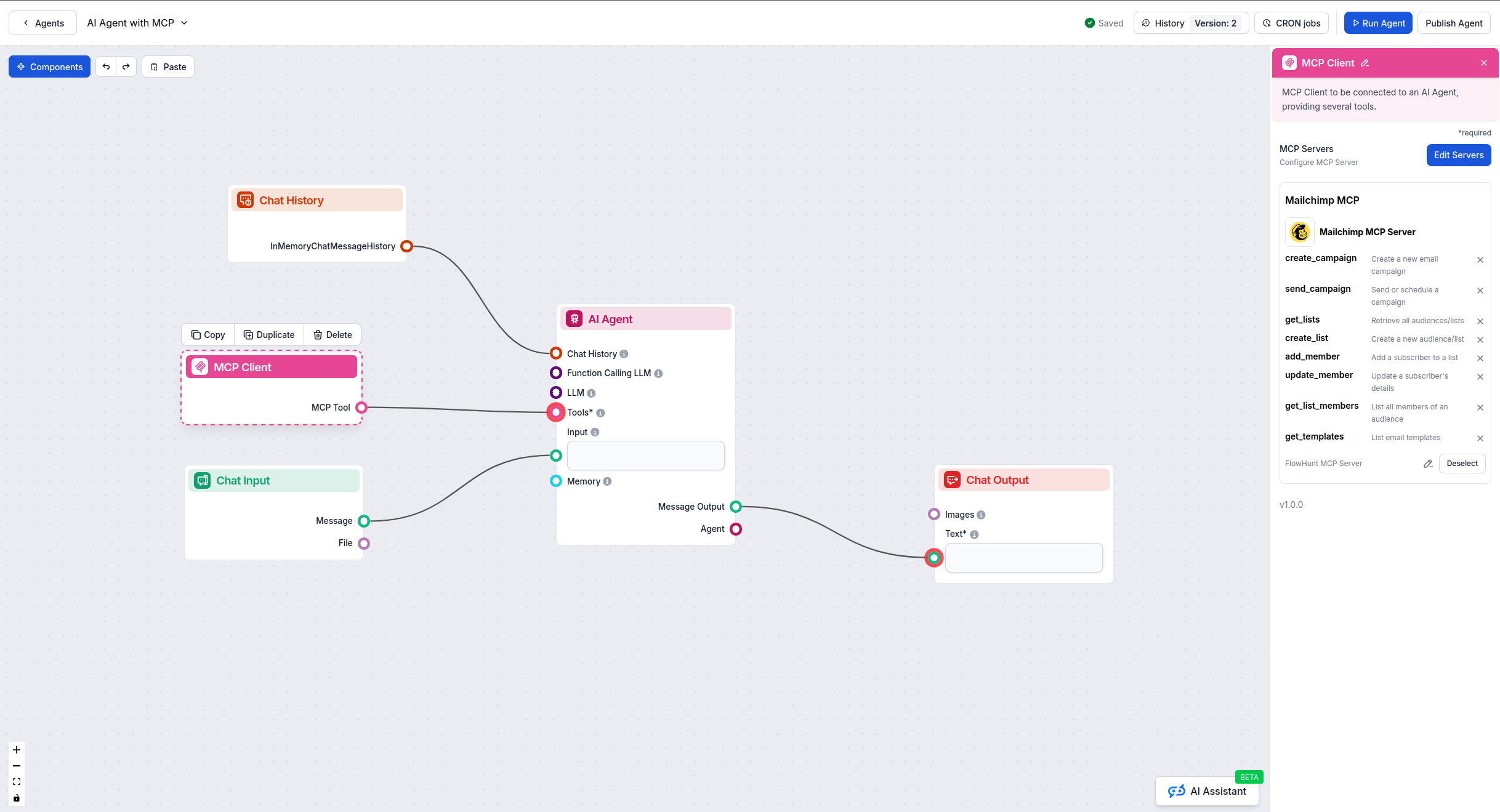
Task: Click the Chat Output node icon
Action: pyautogui.click(x=952, y=479)
